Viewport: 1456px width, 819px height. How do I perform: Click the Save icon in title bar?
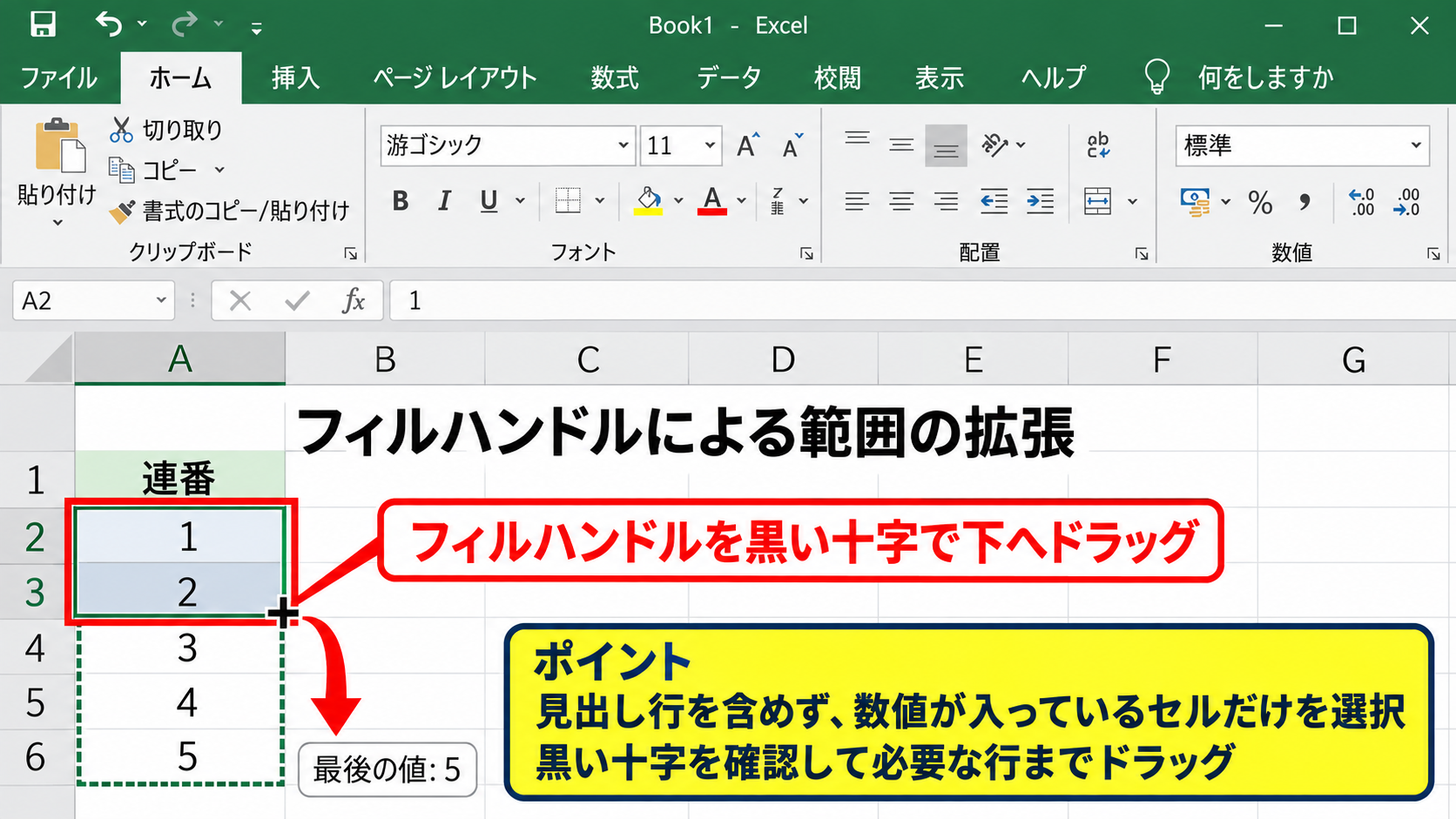click(43, 24)
